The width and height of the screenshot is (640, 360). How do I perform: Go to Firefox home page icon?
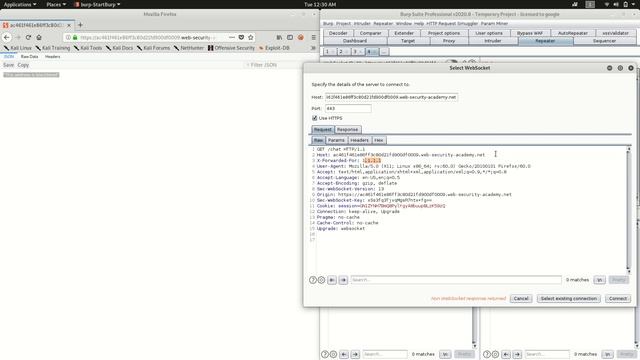click(x=39, y=37)
